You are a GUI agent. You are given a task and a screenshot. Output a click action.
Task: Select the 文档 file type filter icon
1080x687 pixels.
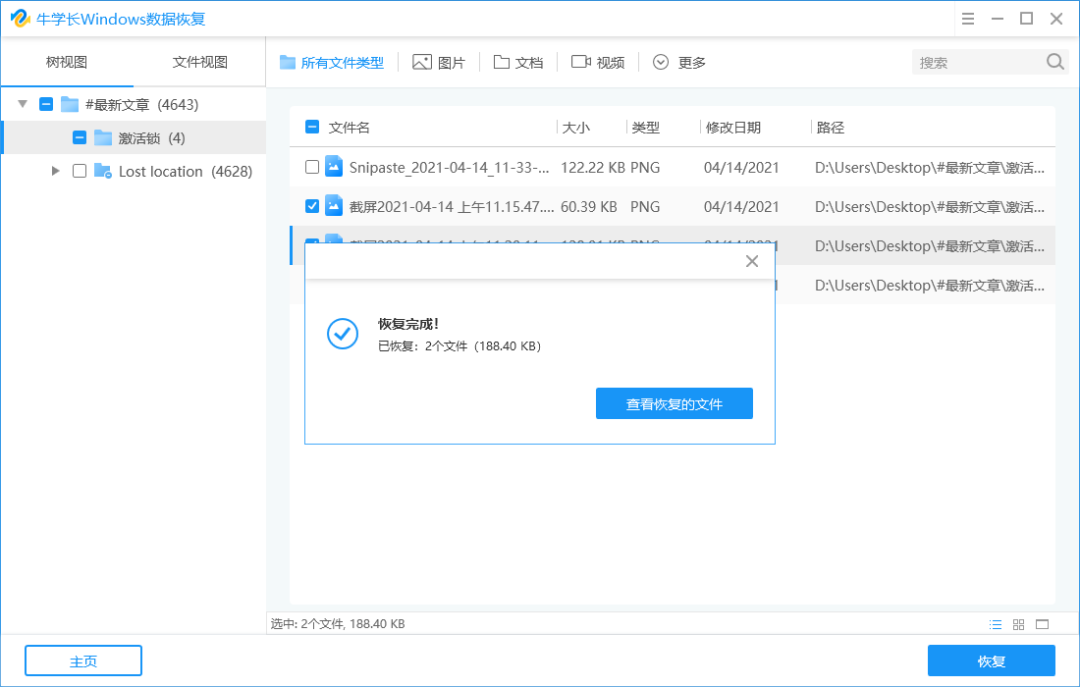tap(503, 61)
